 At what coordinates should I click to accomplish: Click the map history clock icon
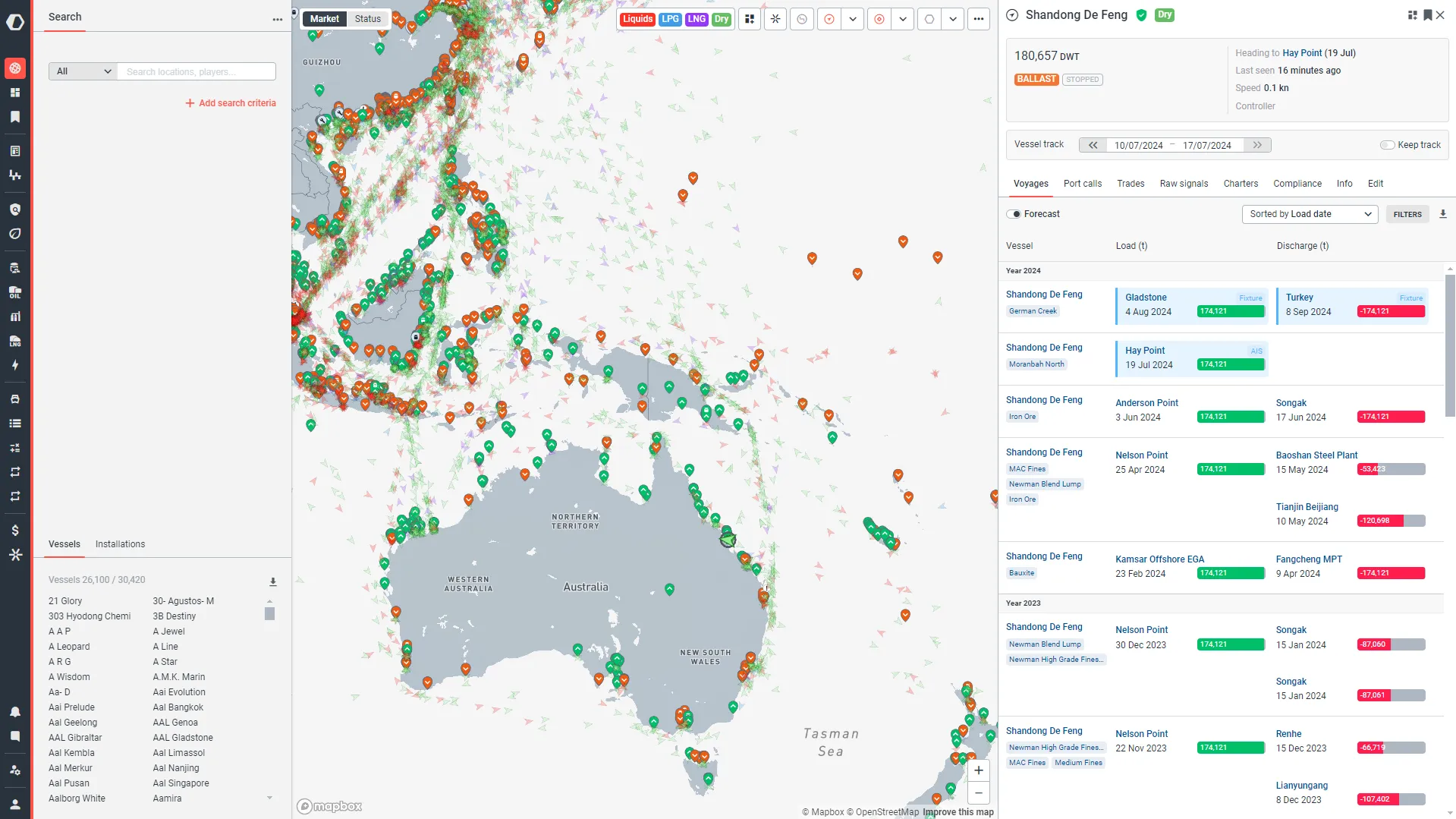coord(802,19)
